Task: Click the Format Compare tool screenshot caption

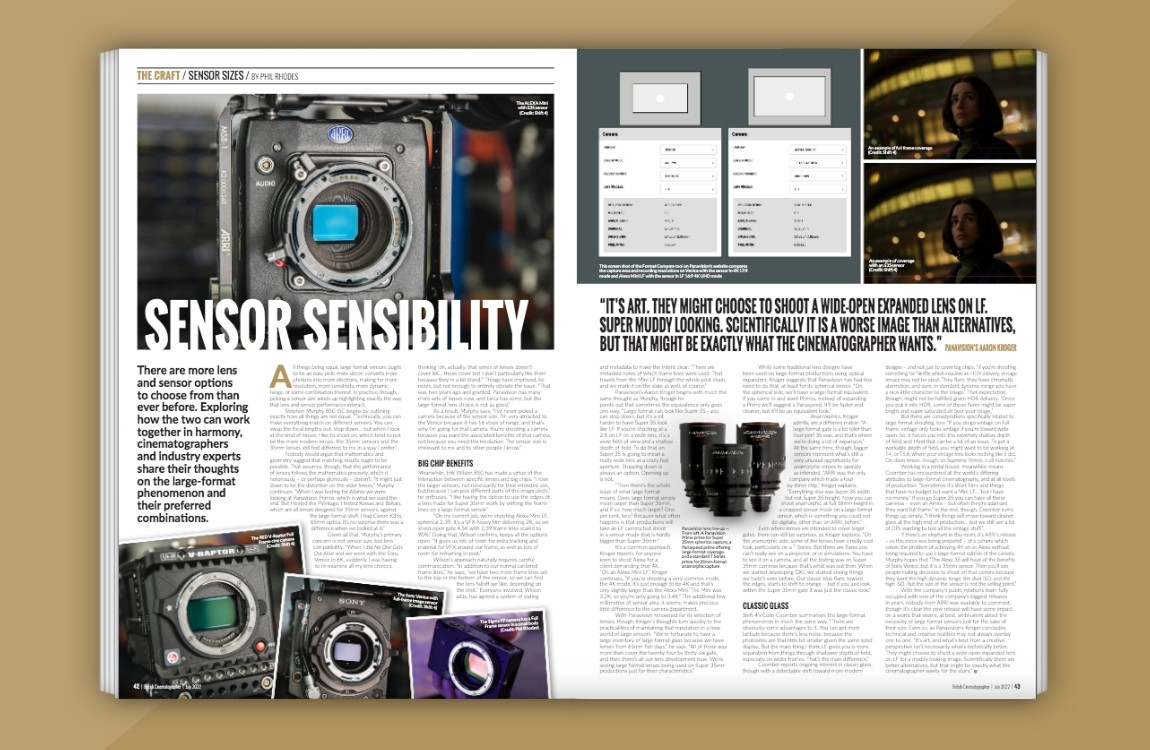Action: 673,271
